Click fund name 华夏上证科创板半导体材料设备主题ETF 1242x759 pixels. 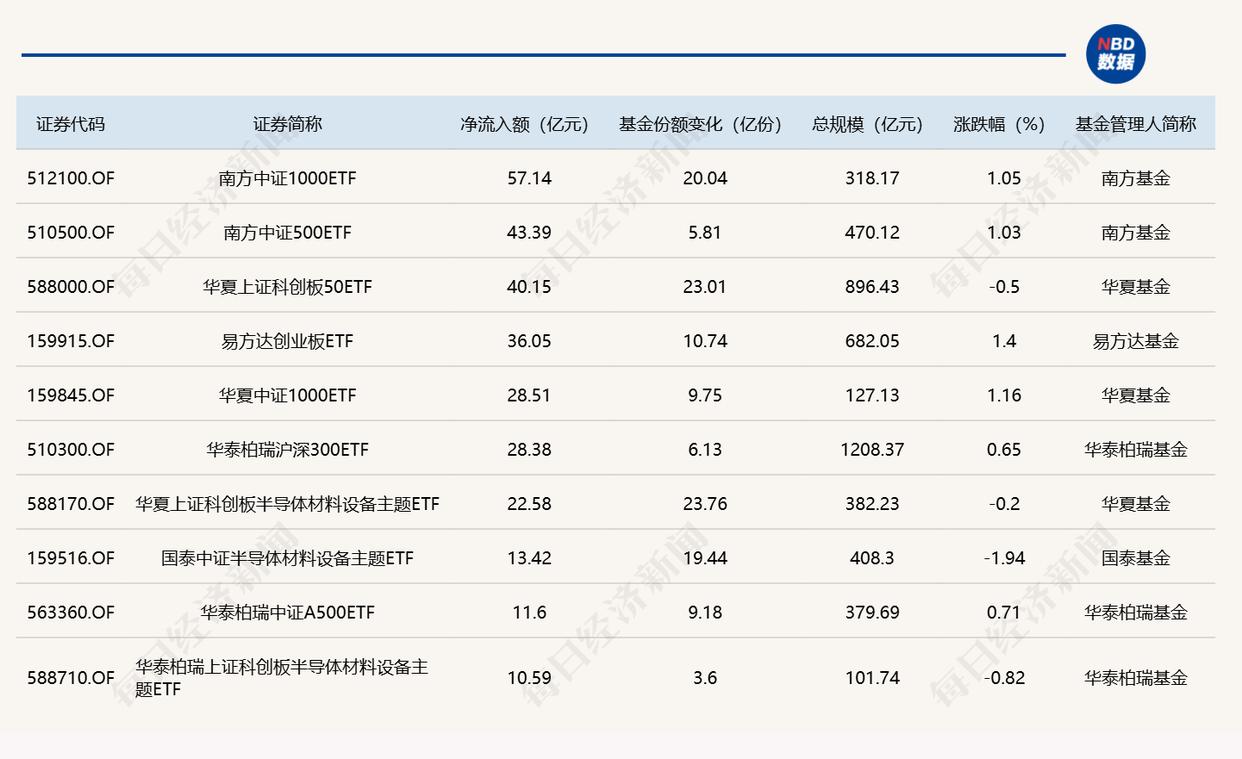pos(287,503)
